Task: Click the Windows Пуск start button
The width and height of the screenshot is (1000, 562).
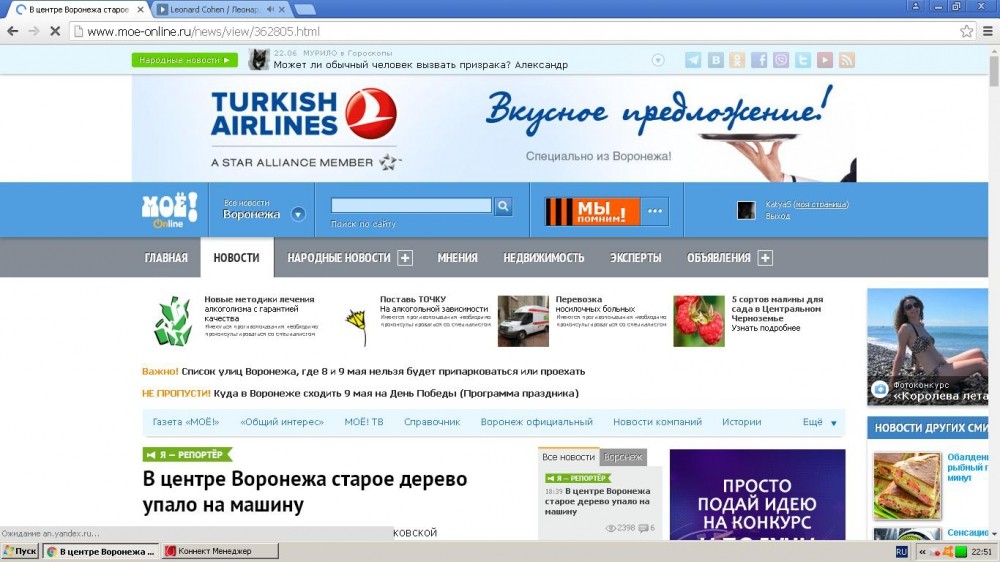Action: [x=20, y=551]
